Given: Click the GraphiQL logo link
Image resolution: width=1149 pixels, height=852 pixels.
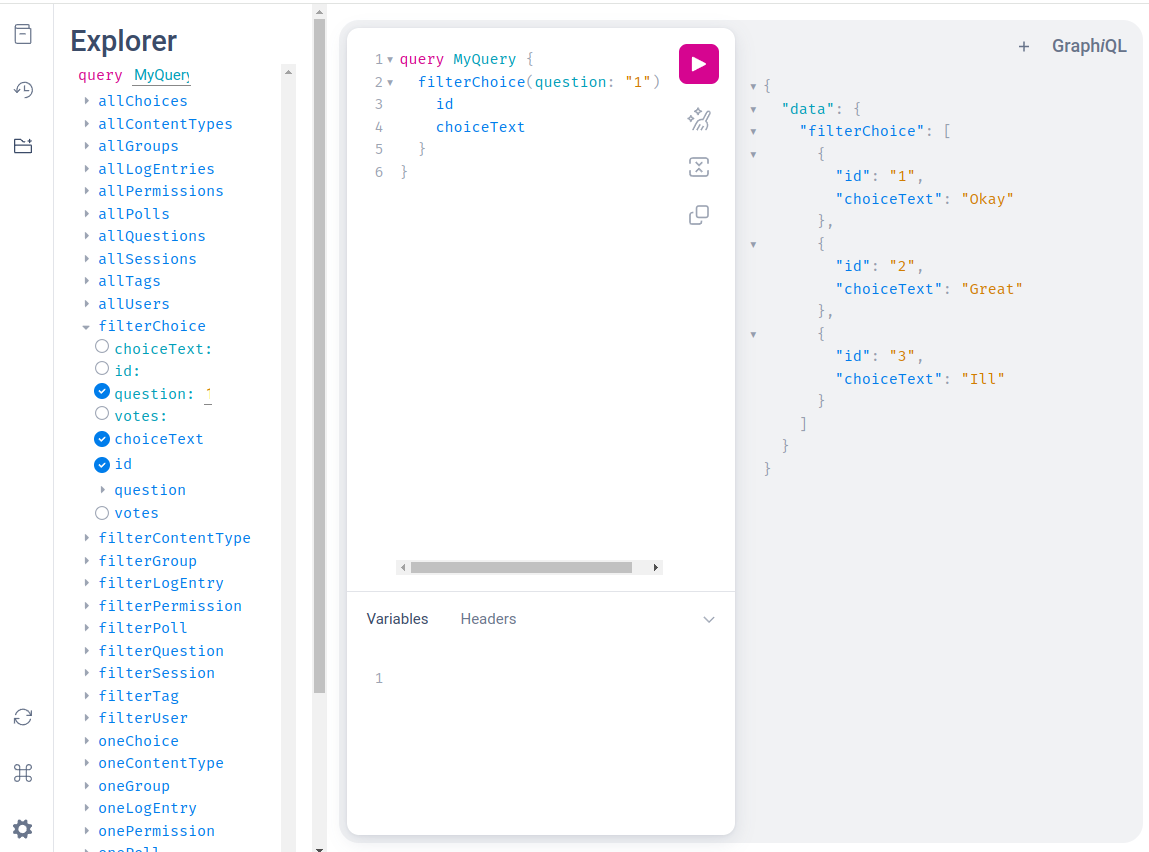Looking at the screenshot, I should [x=1089, y=46].
